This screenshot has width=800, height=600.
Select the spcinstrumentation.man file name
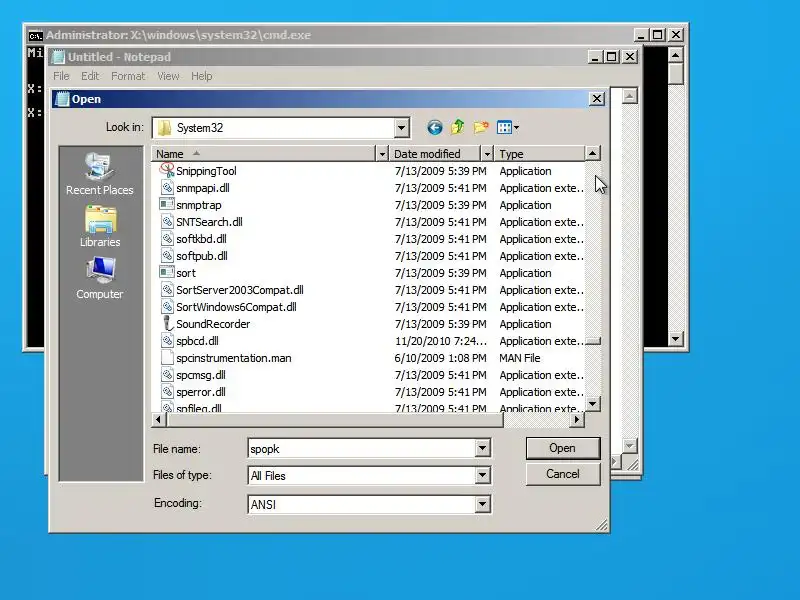point(234,358)
